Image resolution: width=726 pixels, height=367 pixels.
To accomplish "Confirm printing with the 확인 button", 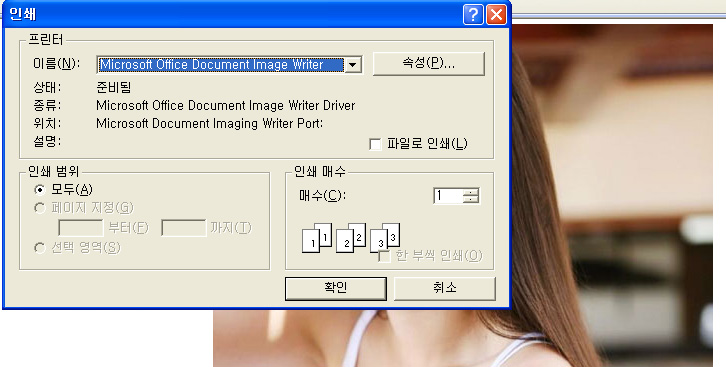I will [336, 288].
